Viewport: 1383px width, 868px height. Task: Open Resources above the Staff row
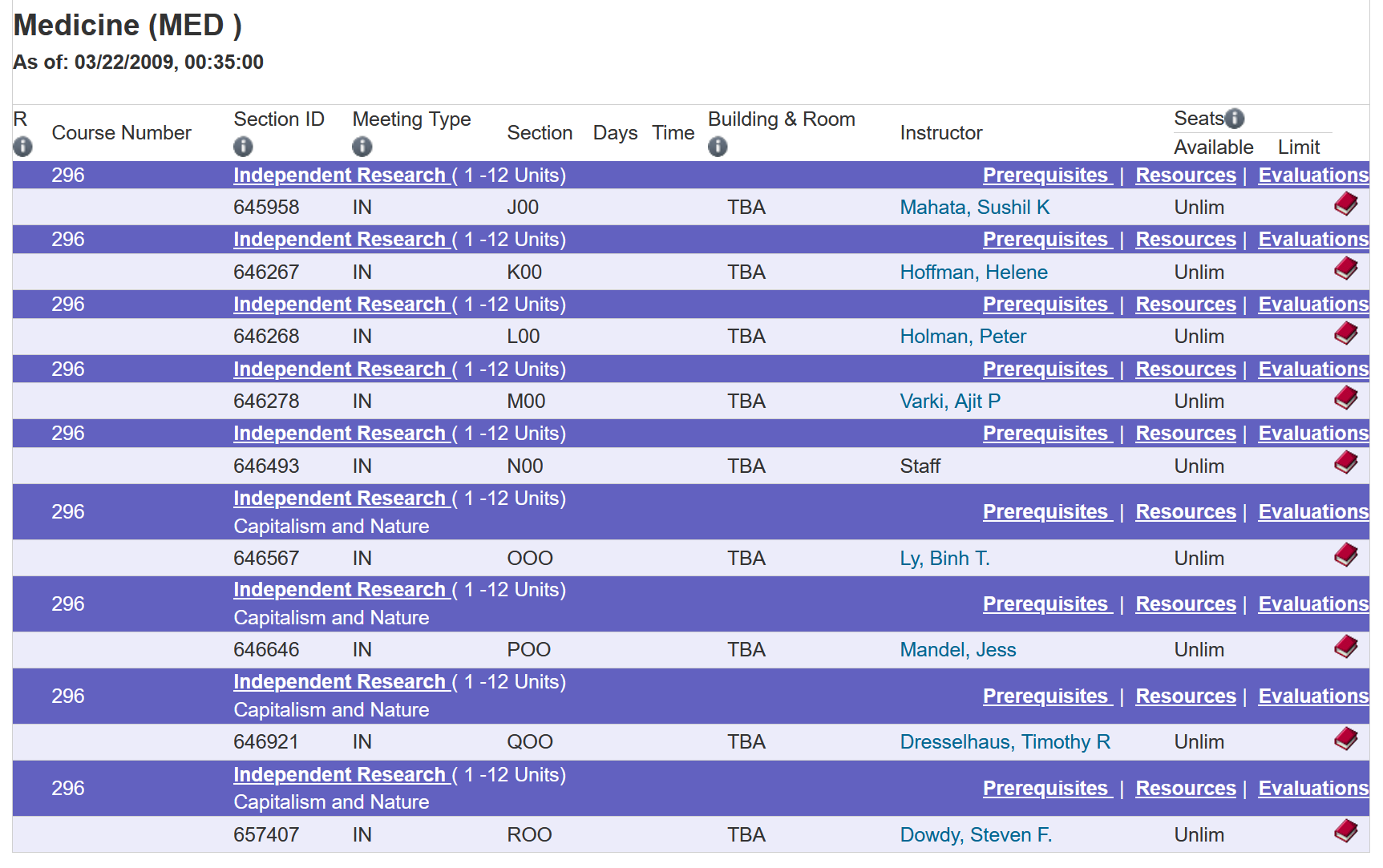coord(1186,433)
